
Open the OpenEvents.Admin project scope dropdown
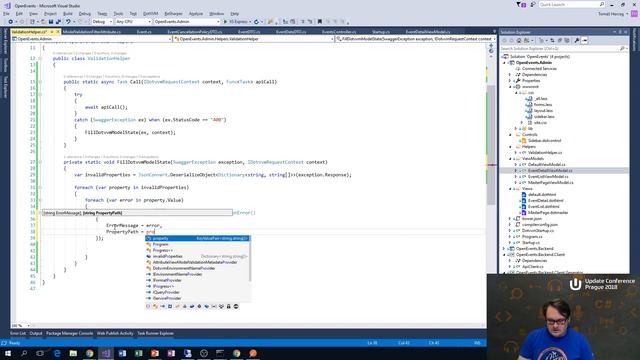coord(92,39)
